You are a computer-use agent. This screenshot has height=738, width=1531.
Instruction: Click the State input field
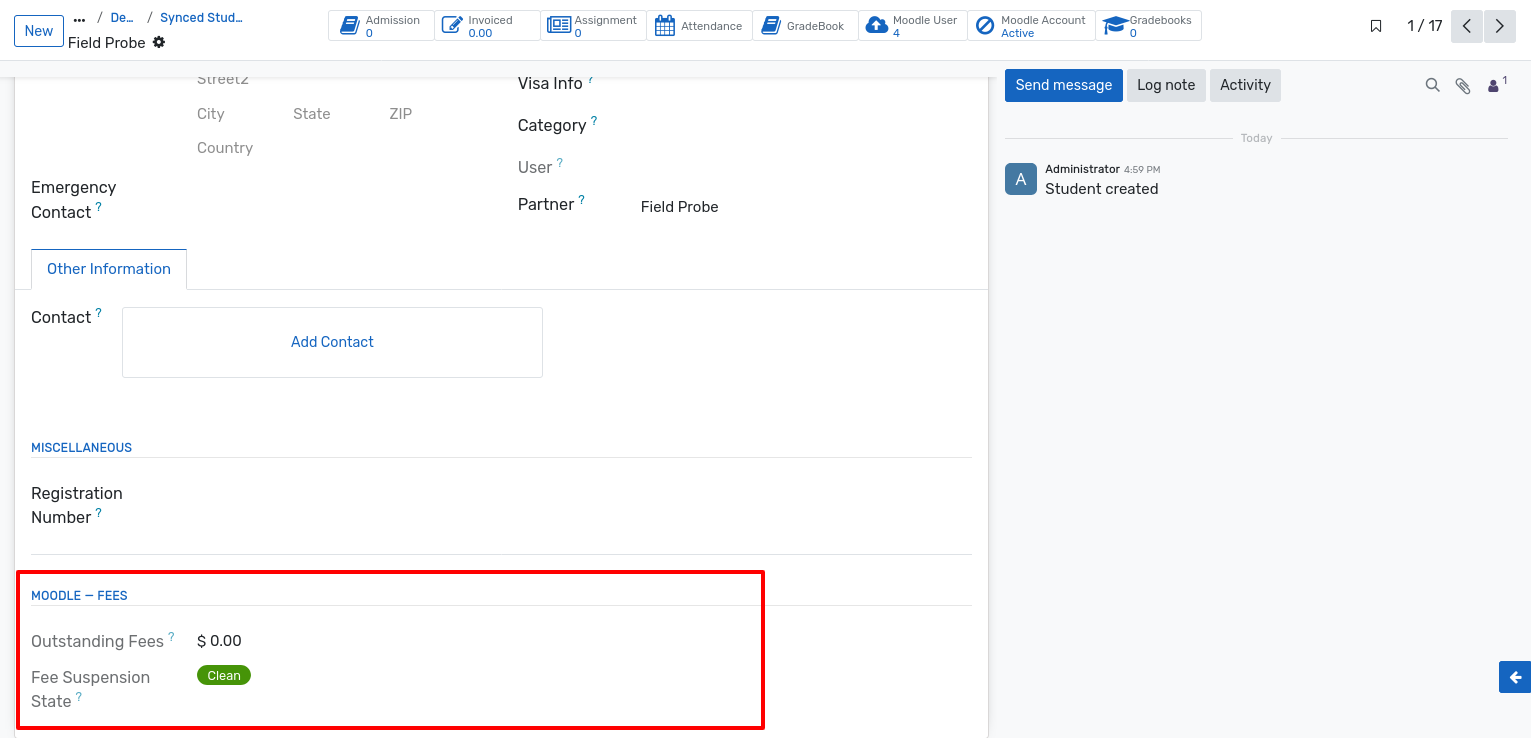click(x=335, y=114)
